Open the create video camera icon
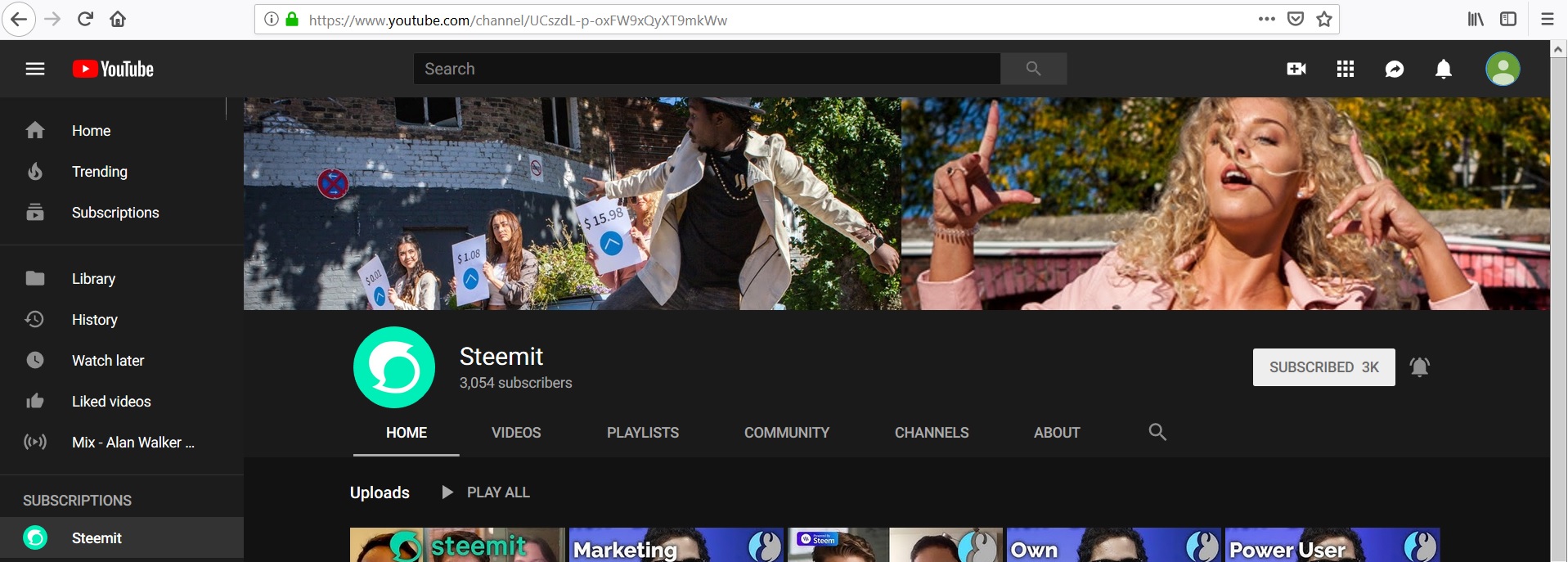 [x=1296, y=69]
